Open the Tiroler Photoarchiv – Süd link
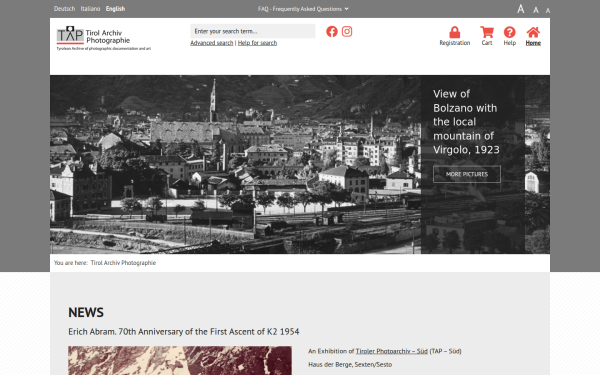Viewport: 600px width, 375px height. coord(391,351)
